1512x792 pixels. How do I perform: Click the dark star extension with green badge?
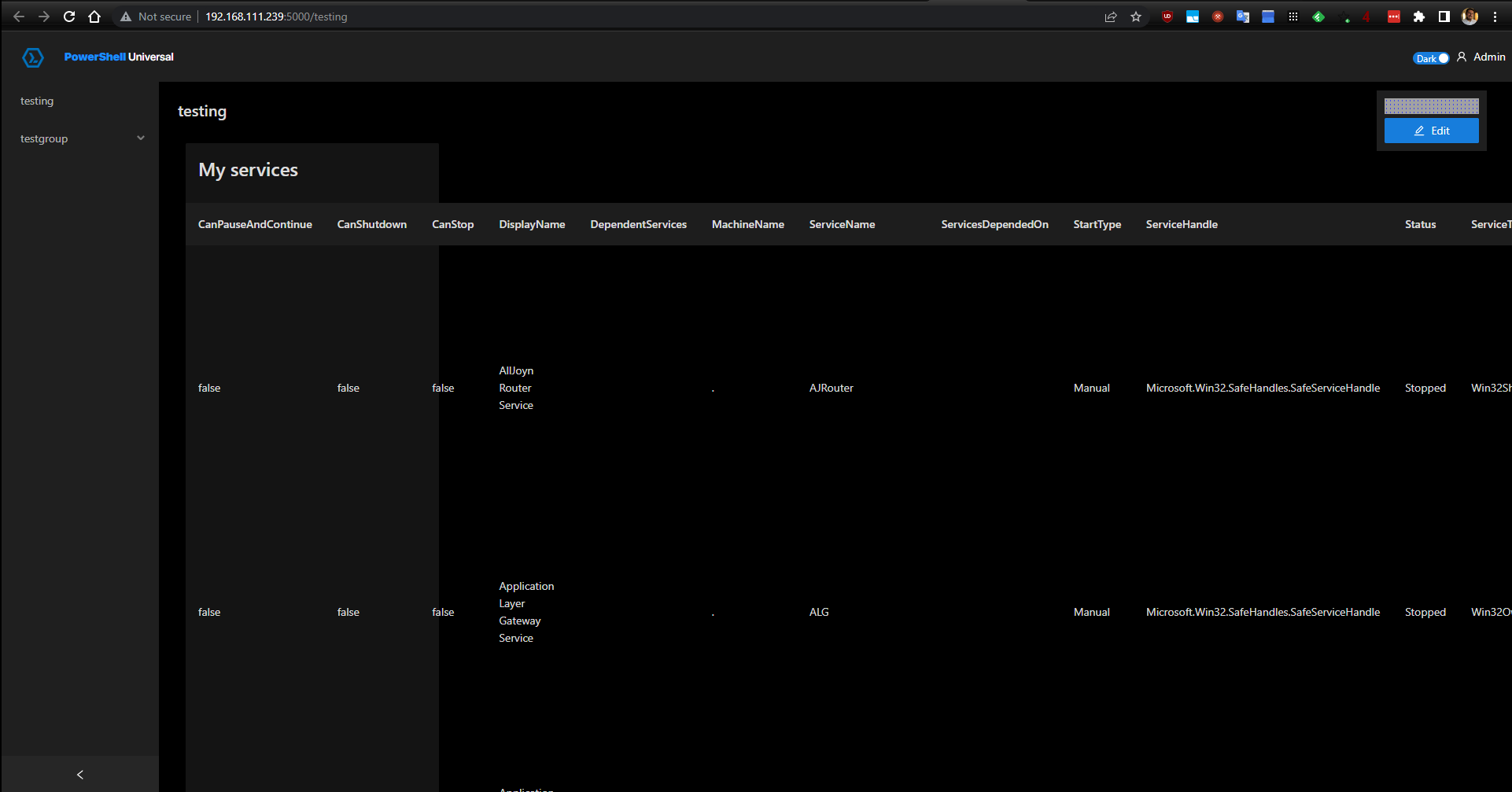1344,17
